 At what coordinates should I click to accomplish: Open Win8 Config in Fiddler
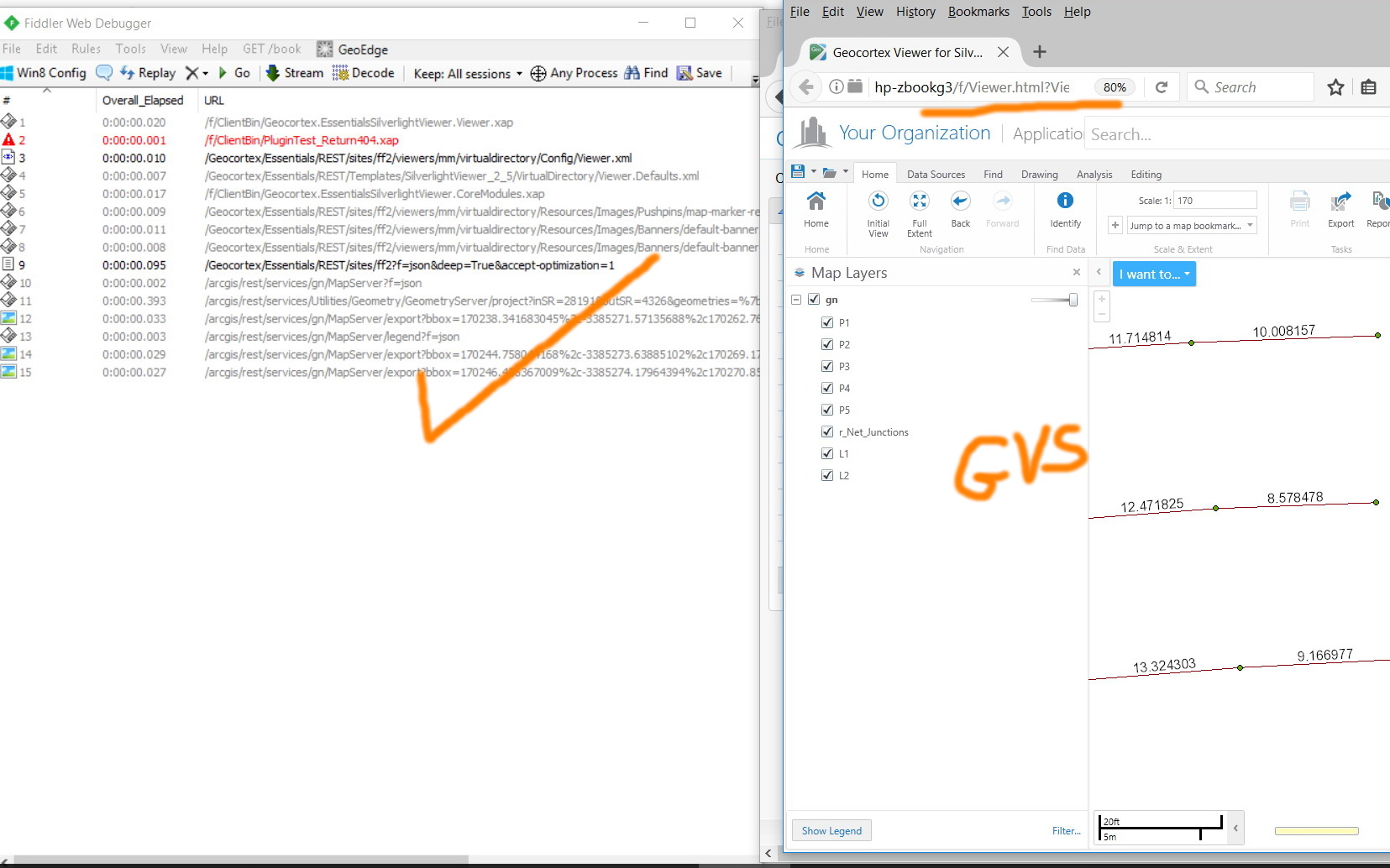[44, 73]
